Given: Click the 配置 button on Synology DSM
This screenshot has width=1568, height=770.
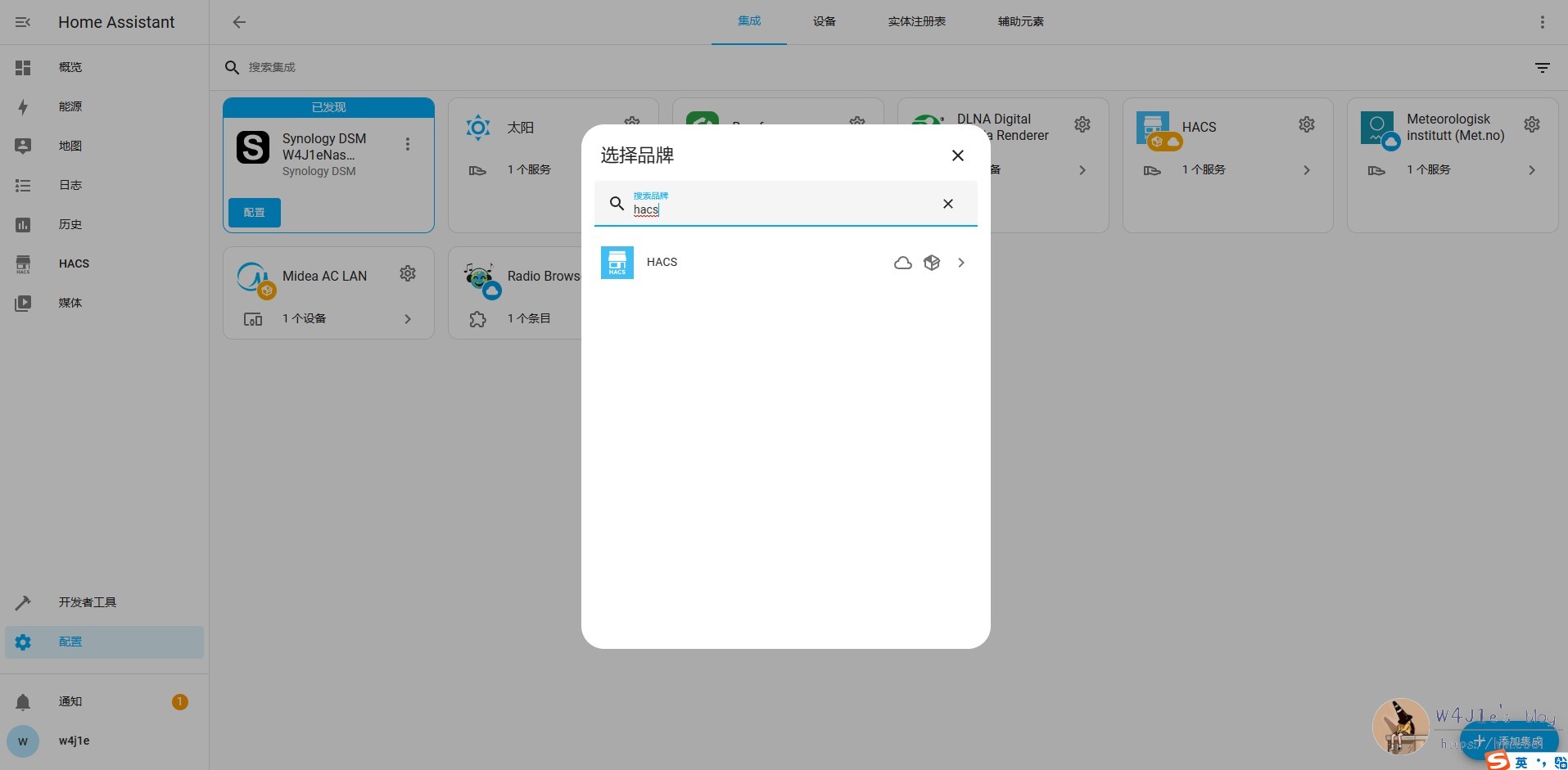Looking at the screenshot, I should click(255, 213).
